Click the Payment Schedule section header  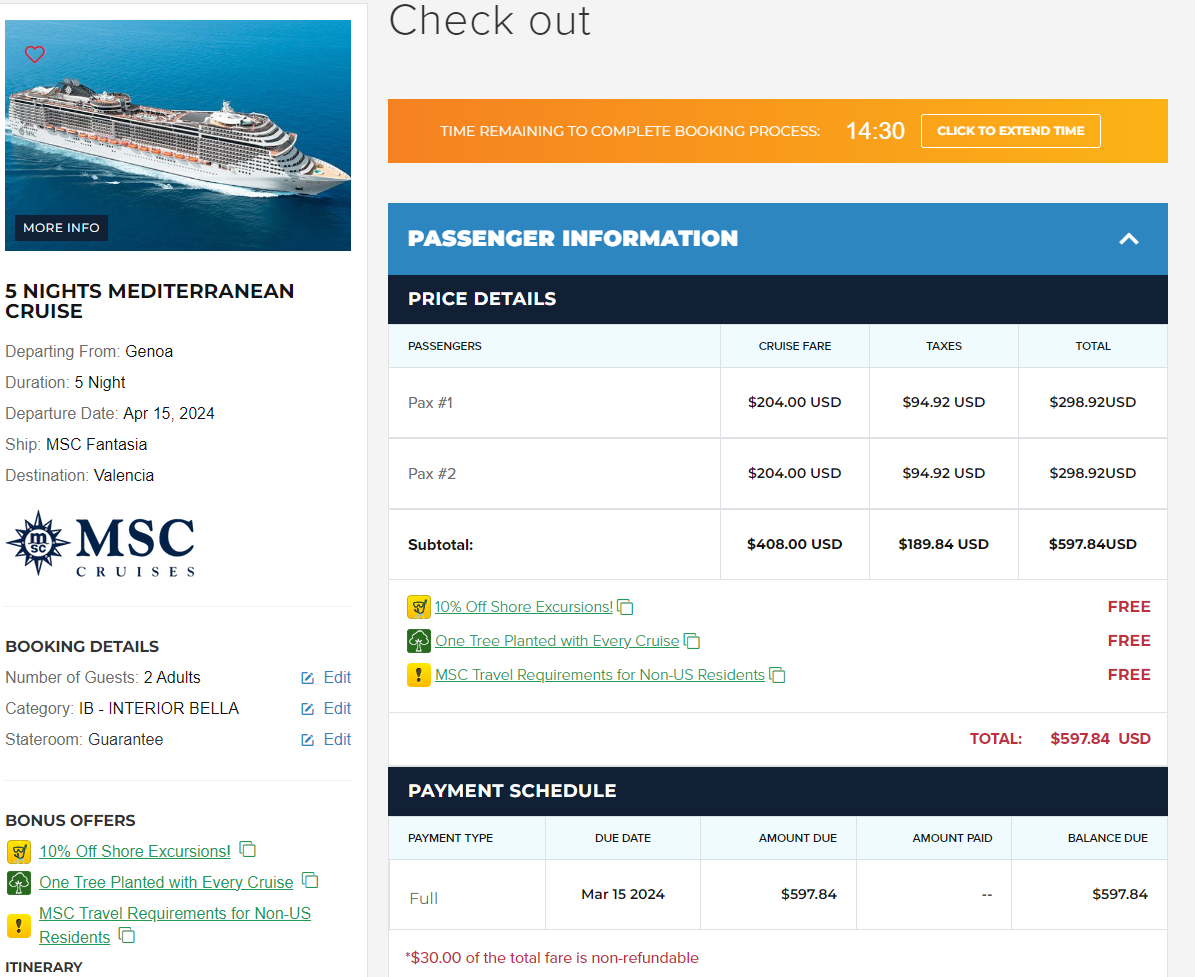[x=777, y=791]
